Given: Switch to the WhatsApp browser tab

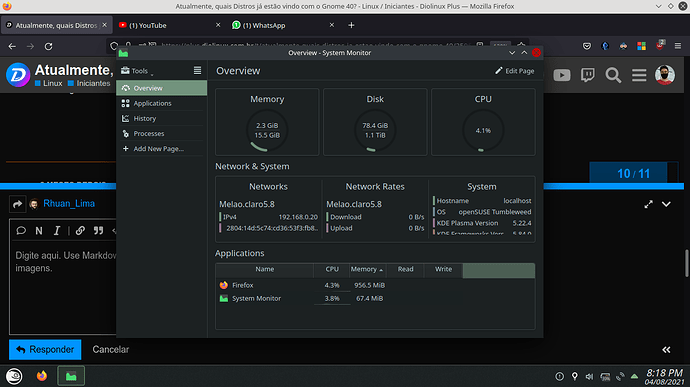Looking at the screenshot, I should pos(282,26).
